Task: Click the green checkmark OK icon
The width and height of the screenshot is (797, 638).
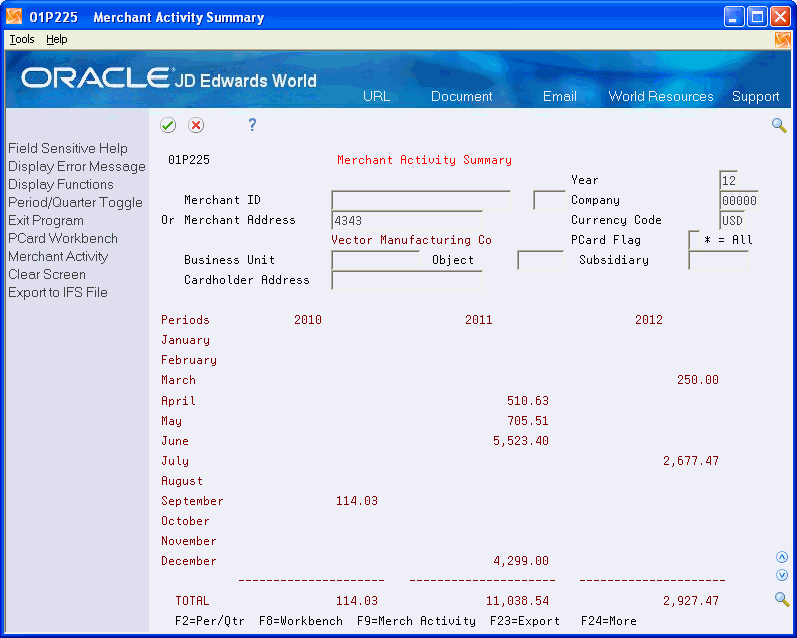Action: tap(168, 125)
